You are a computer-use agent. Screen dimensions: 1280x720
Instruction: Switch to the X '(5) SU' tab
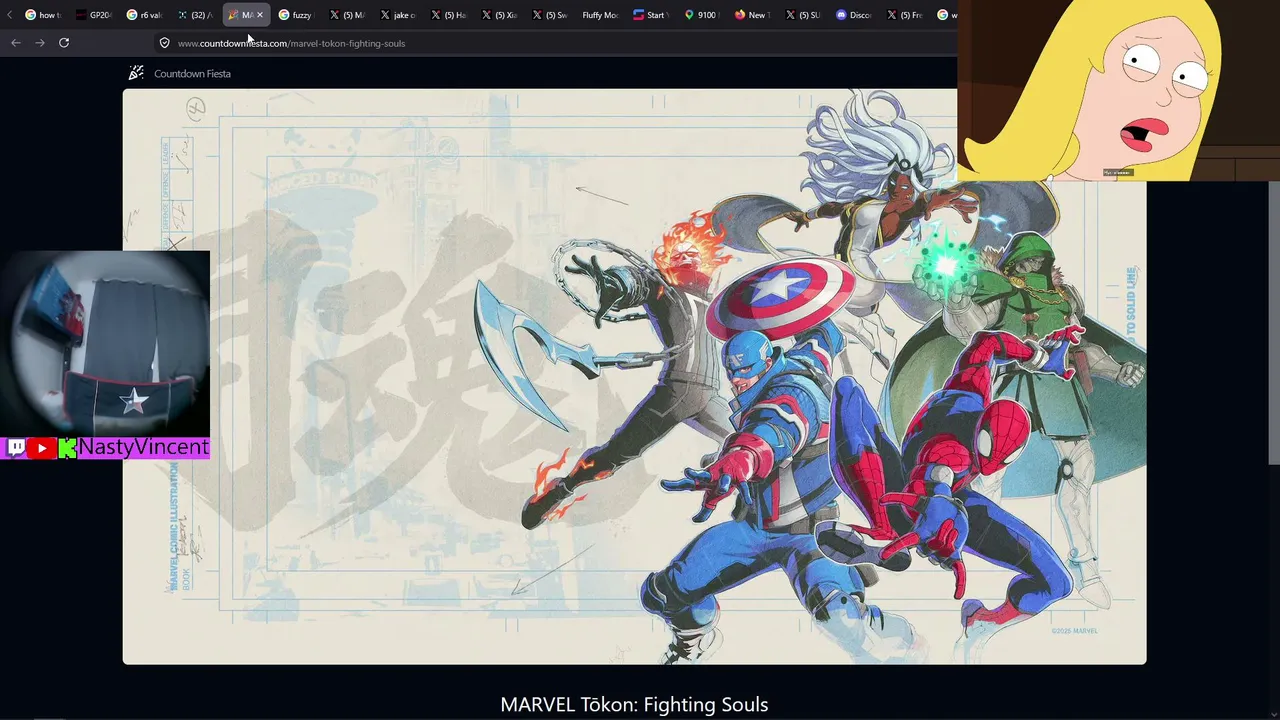(x=803, y=15)
